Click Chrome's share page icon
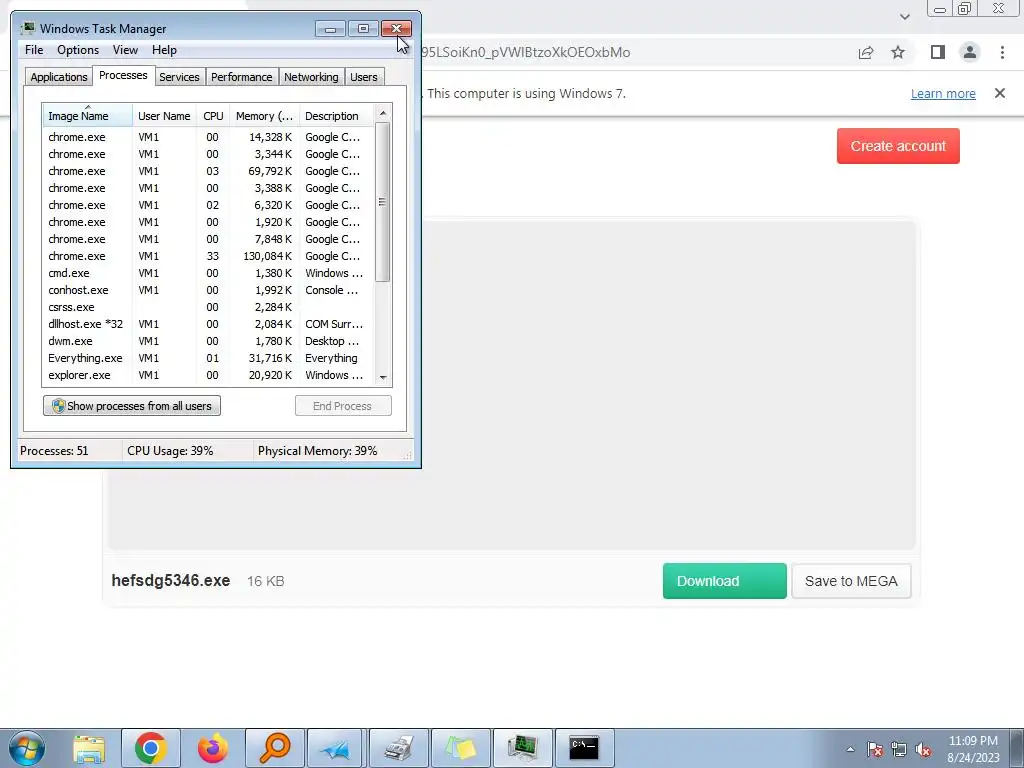Image resolution: width=1024 pixels, height=768 pixels. point(866,52)
